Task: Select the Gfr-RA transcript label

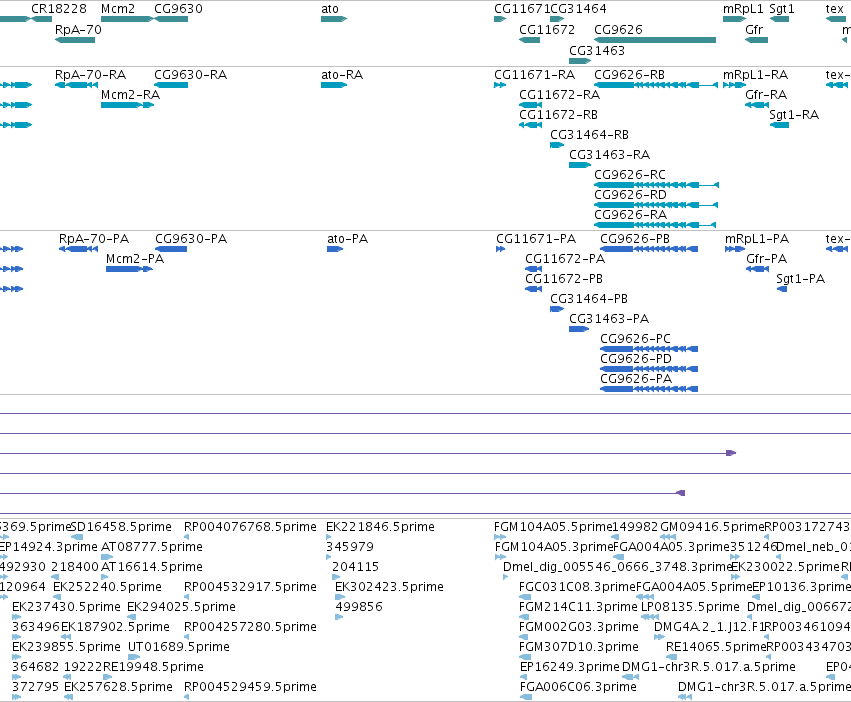Action: 766,94
